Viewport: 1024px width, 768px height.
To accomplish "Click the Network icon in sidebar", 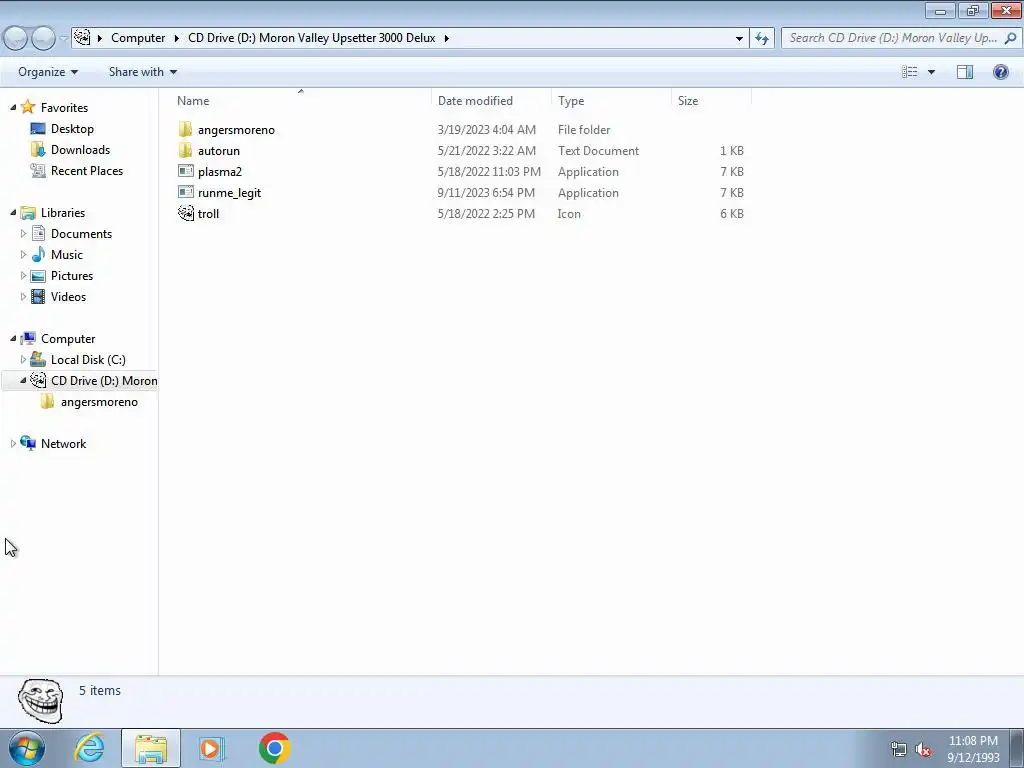I will 28,443.
